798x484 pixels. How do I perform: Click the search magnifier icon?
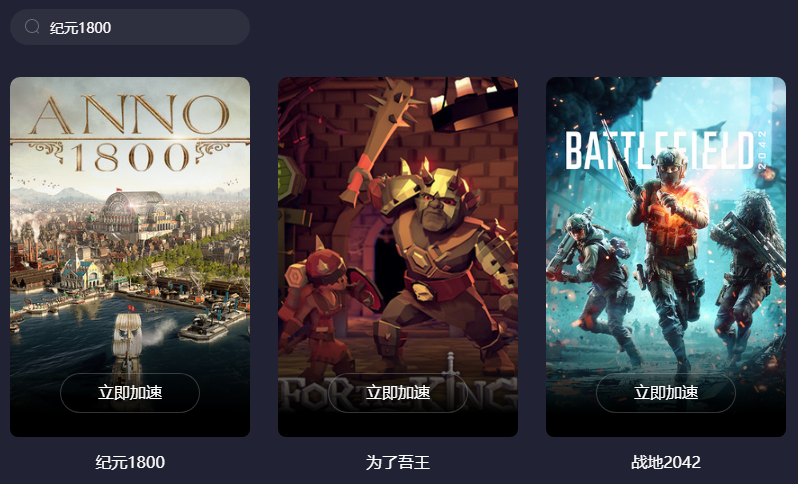pos(32,26)
